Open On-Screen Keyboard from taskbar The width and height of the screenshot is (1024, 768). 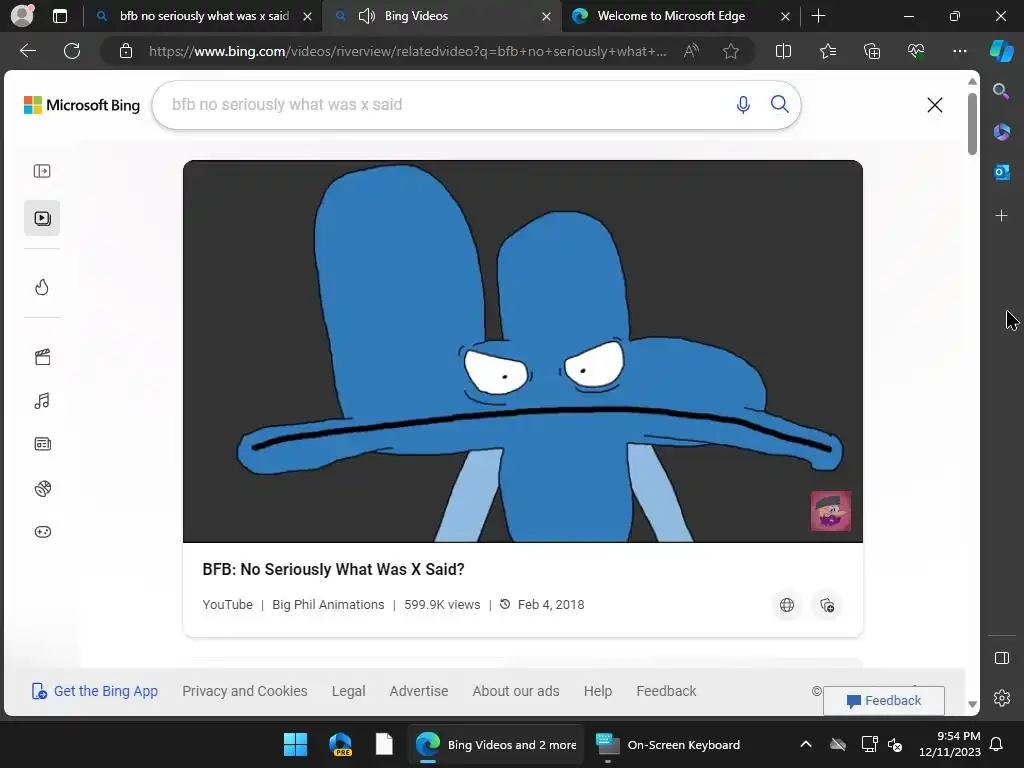667,744
